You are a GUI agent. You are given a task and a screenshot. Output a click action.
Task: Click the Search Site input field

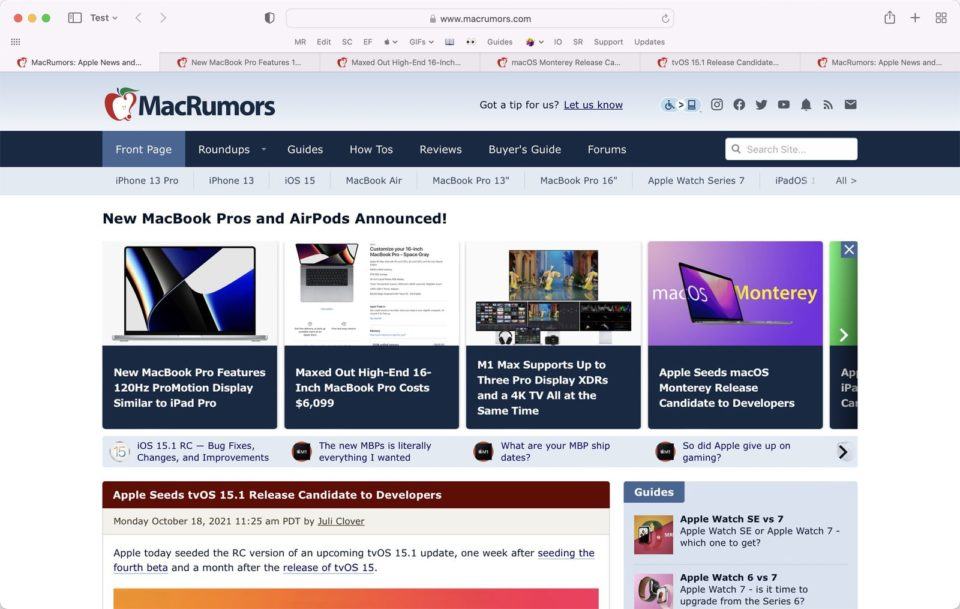tap(790, 148)
